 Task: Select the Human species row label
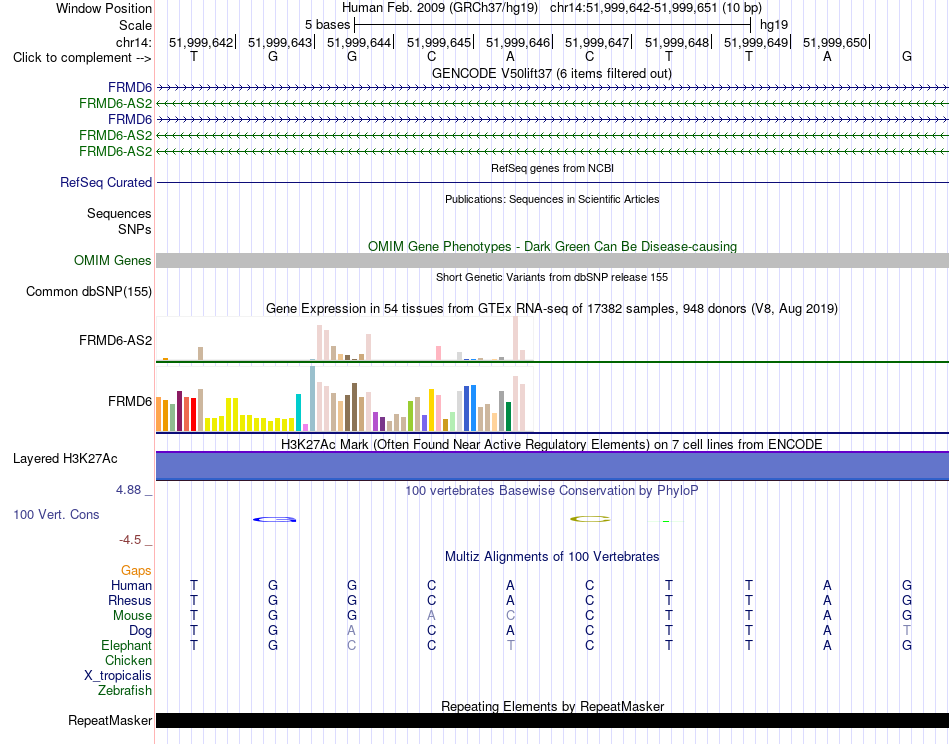coord(131,585)
